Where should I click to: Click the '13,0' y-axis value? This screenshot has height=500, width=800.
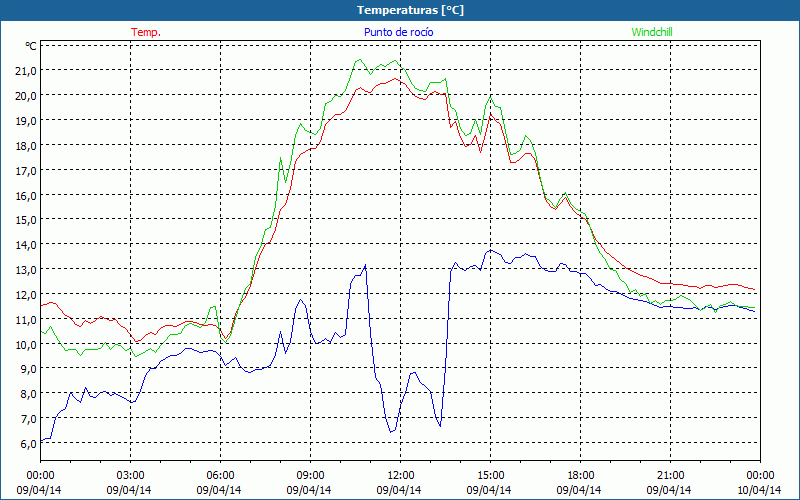[26, 270]
